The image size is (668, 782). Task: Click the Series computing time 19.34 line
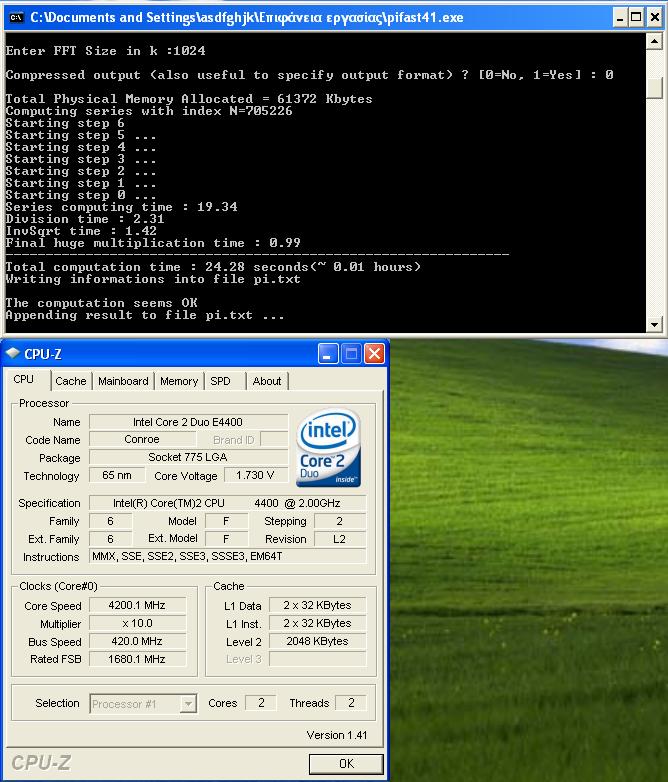pyautogui.click(x=122, y=207)
